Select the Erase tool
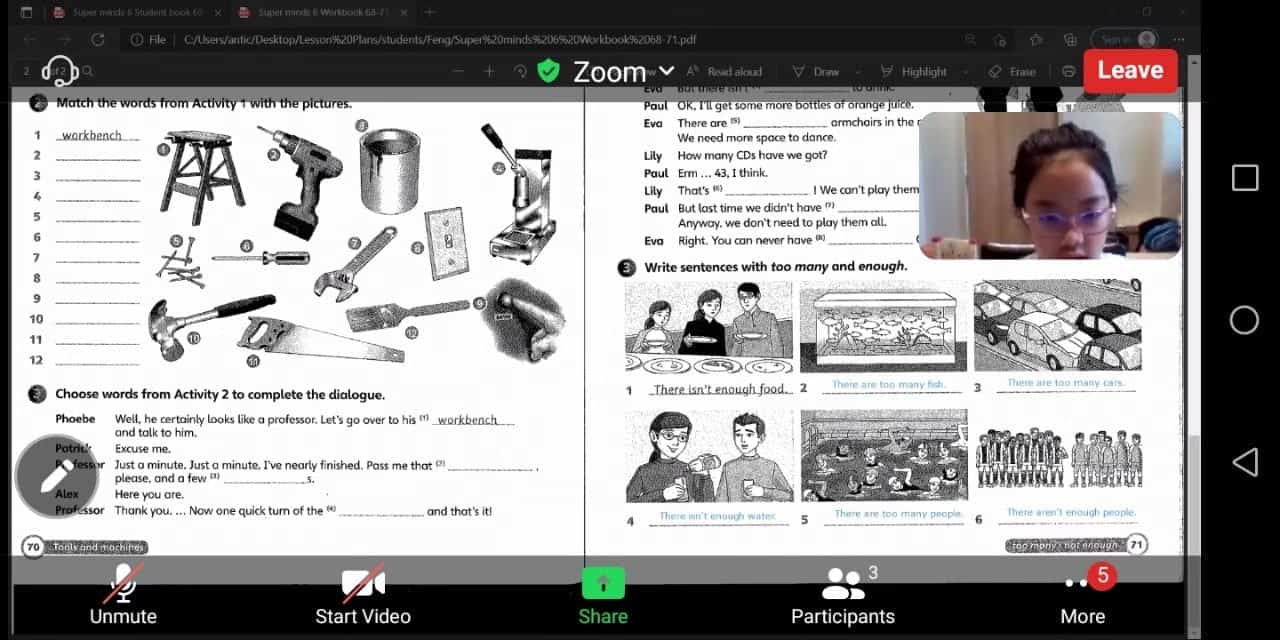The image size is (1280, 640). 1012,71
